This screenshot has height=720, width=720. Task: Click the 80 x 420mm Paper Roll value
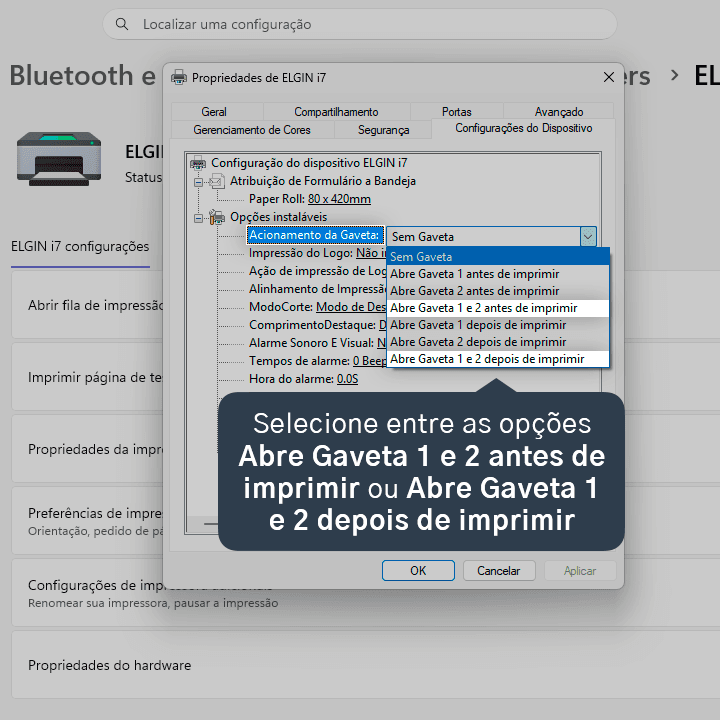[339, 199]
